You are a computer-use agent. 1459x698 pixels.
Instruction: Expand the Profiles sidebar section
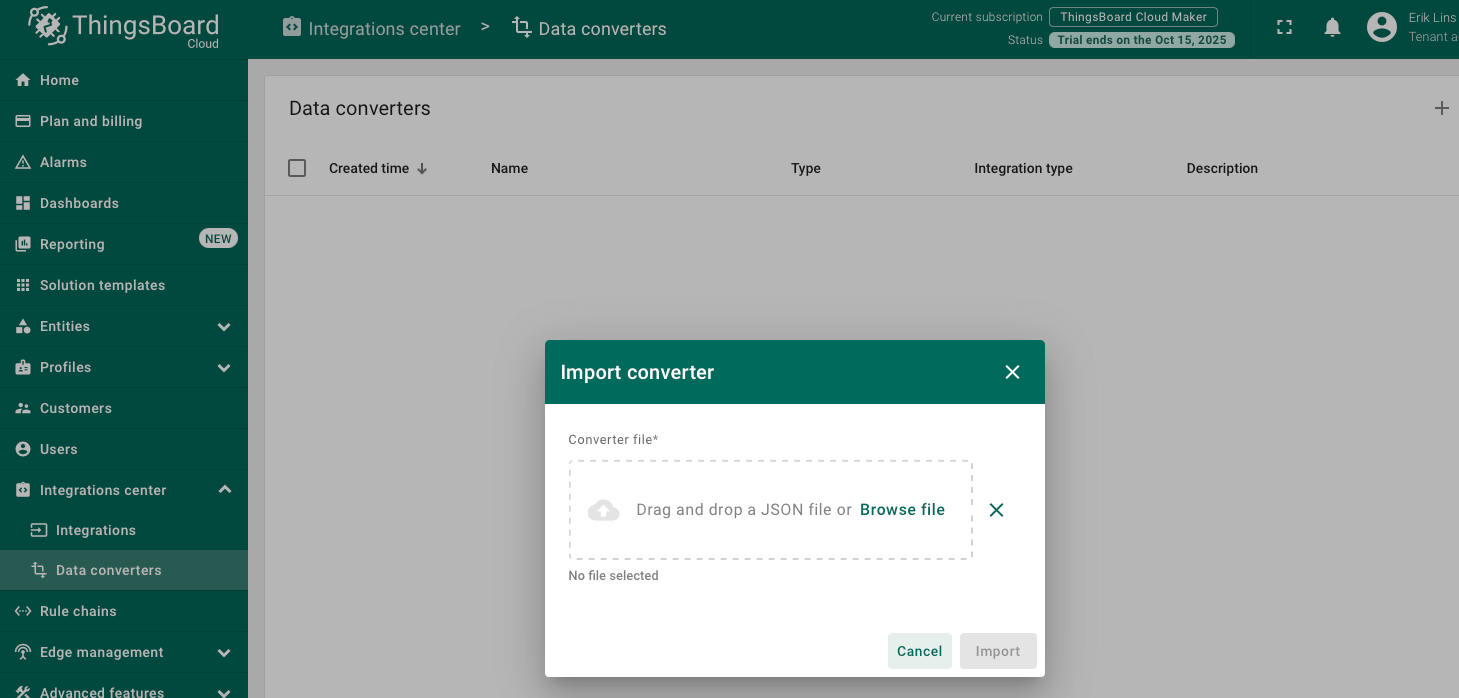click(x=224, y=368)
